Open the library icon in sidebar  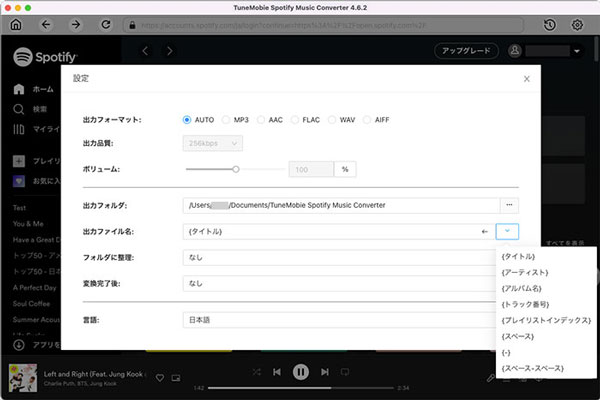click(x=19, y=129)
